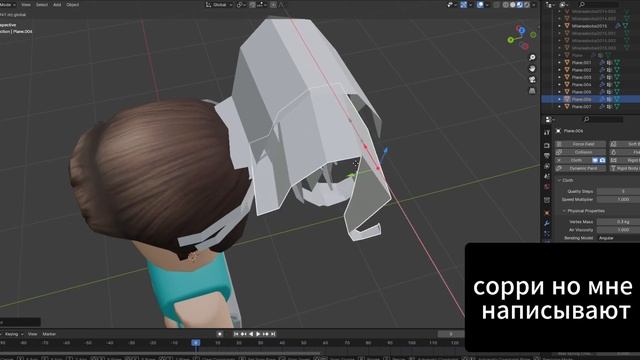Open the Object menu
The height and width of the screenshot is (360, 640).
tap(73, 5)
